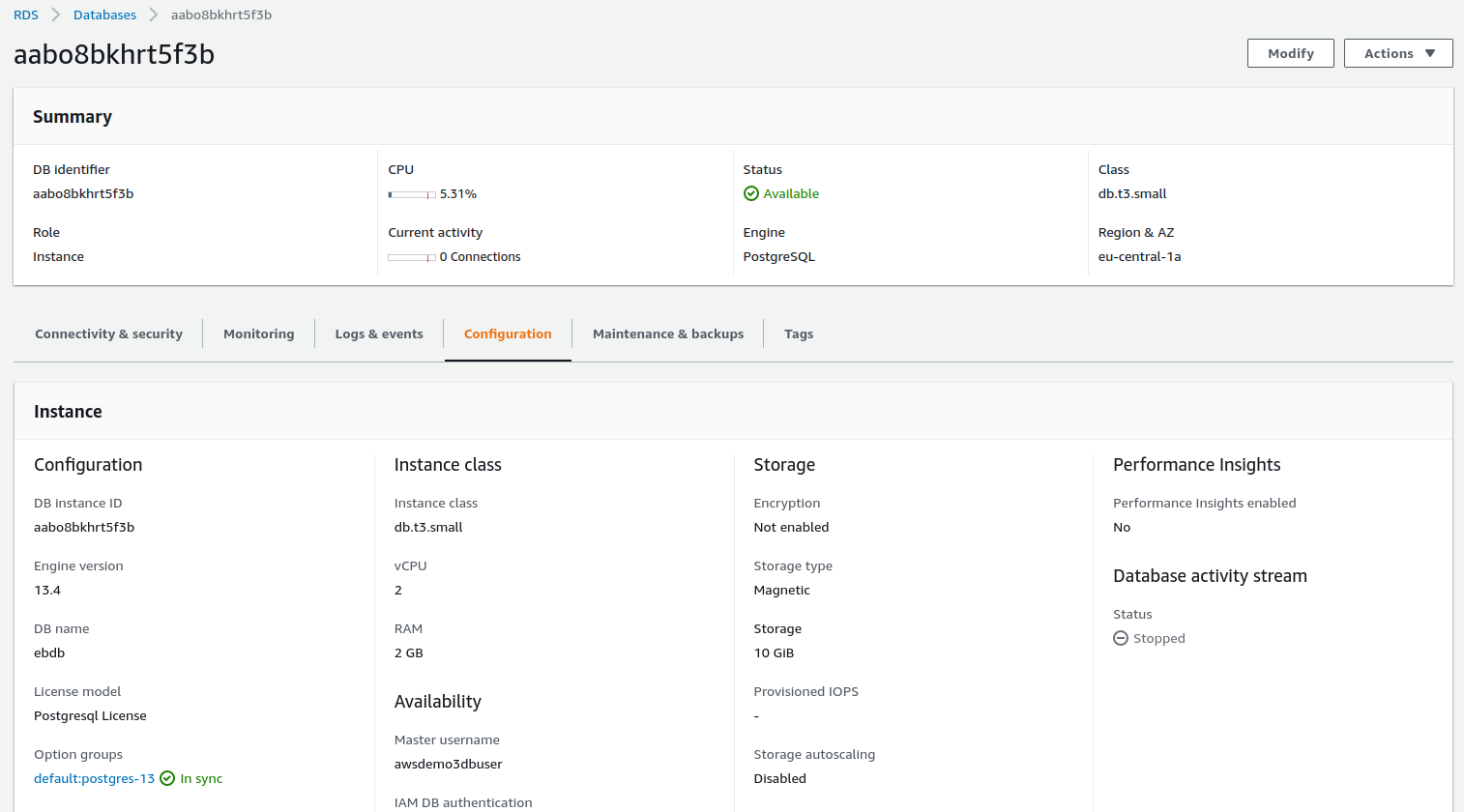Viewport: 1464px width, 812px height.
Task: Click Provisioned IOPS label
Action: tap(806, 691)
